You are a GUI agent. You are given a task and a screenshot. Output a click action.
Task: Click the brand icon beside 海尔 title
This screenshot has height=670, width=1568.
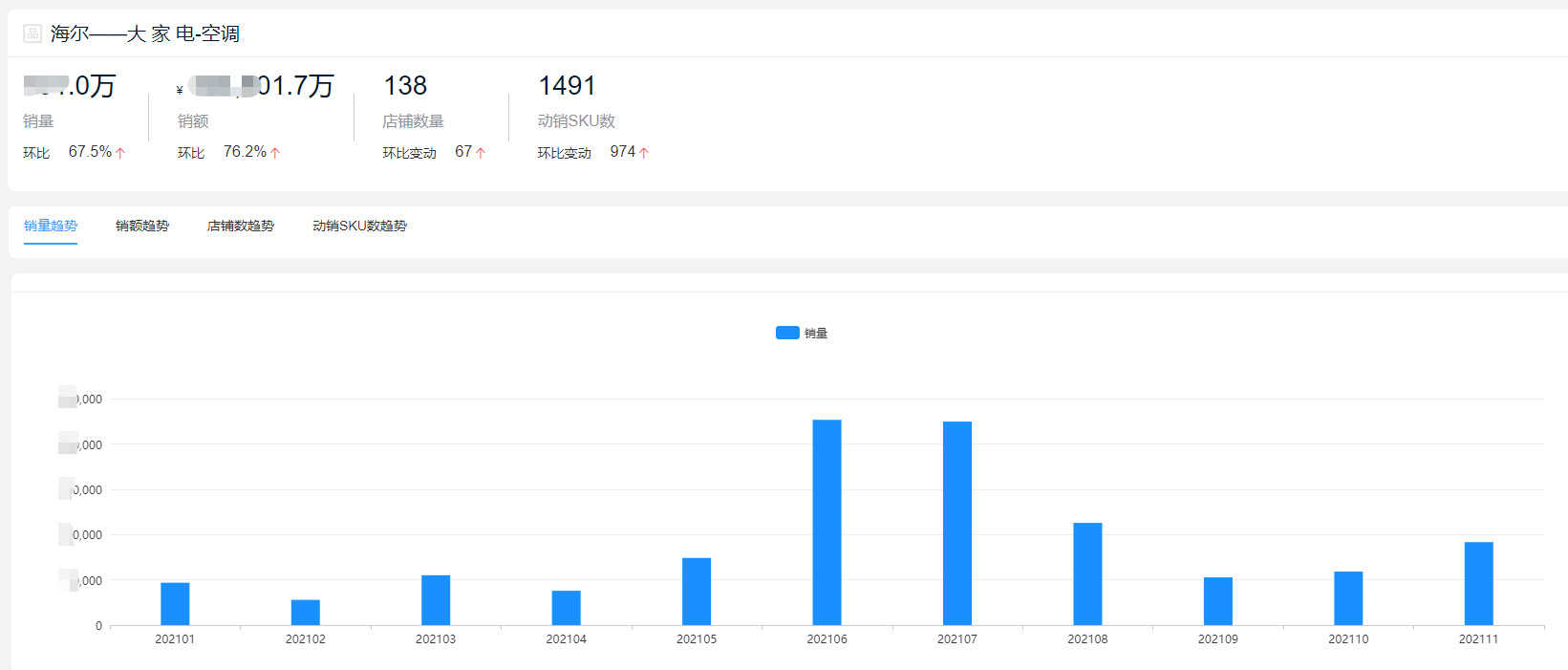(x=32, y=33)
